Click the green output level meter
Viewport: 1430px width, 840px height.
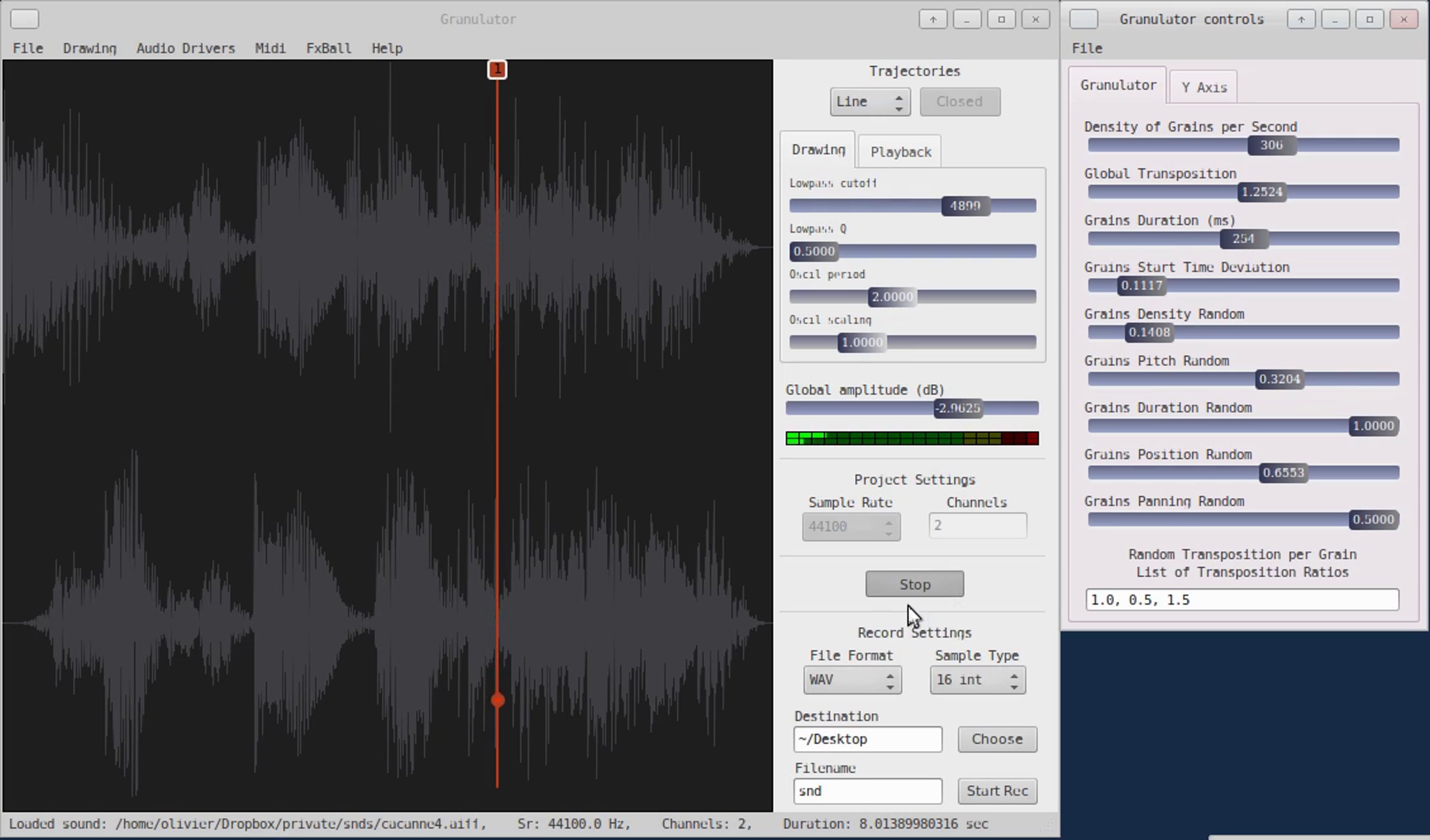[912, 438]
